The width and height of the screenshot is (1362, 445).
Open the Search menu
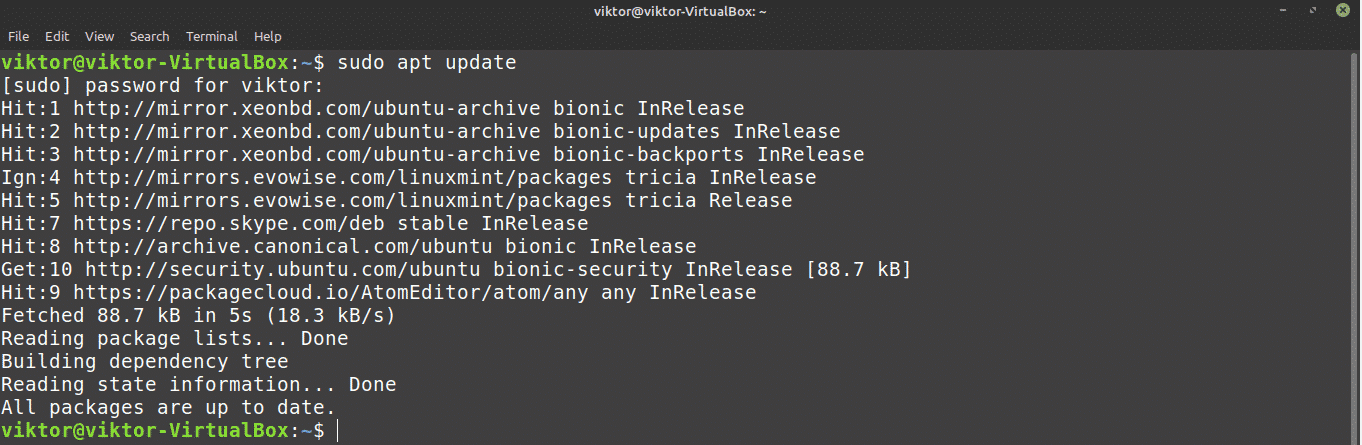tap(149, 36)
